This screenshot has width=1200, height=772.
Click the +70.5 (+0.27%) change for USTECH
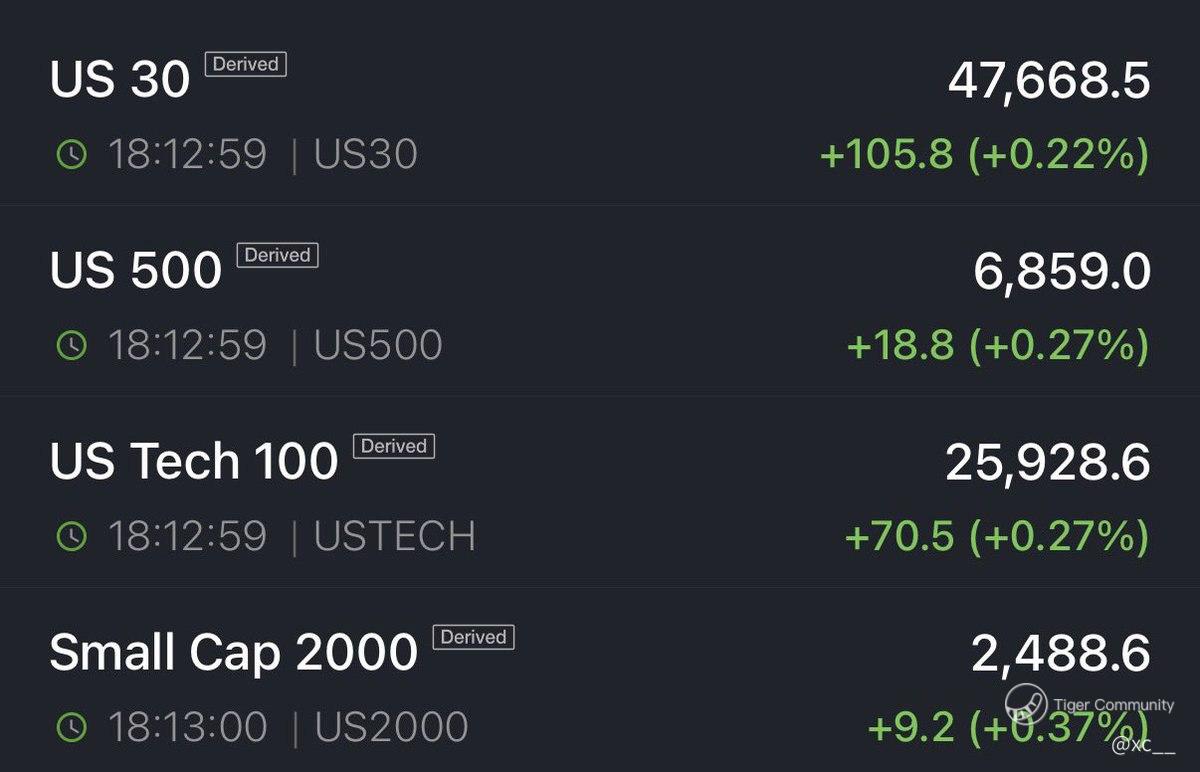pos(996,537)
